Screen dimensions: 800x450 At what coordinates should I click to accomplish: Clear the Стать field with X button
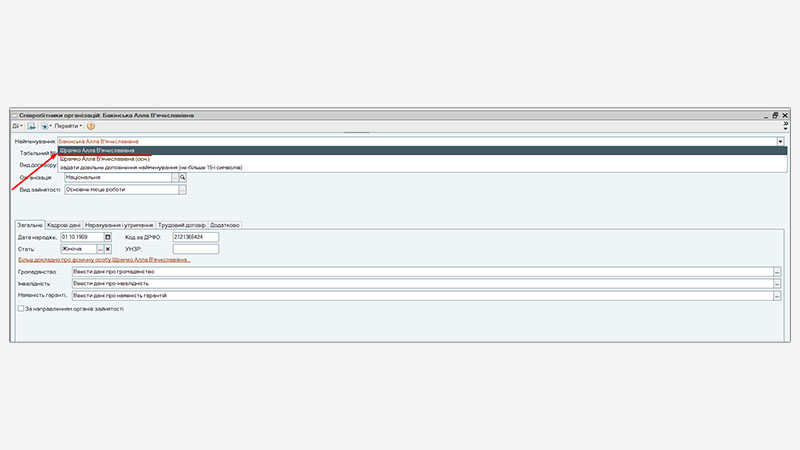pyautogui.click(x=108, y=248)
